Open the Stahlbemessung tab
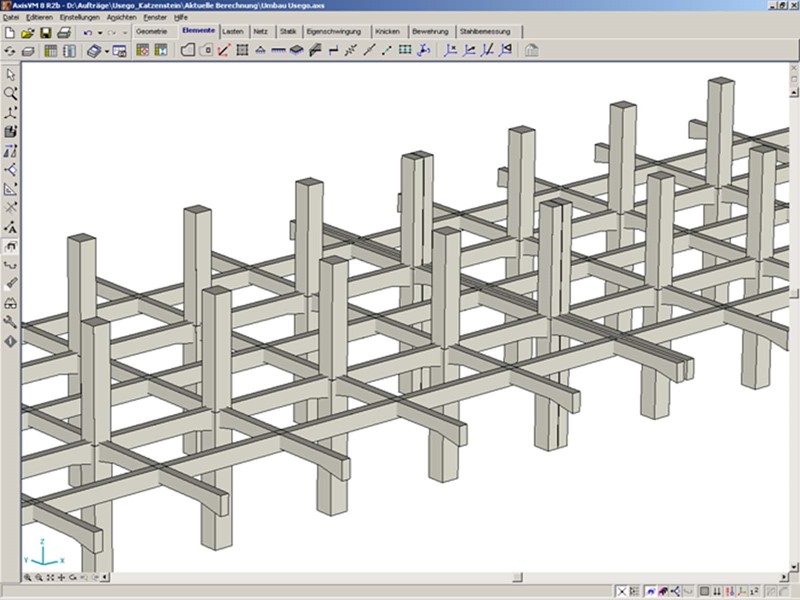 (x=484, y=32)
